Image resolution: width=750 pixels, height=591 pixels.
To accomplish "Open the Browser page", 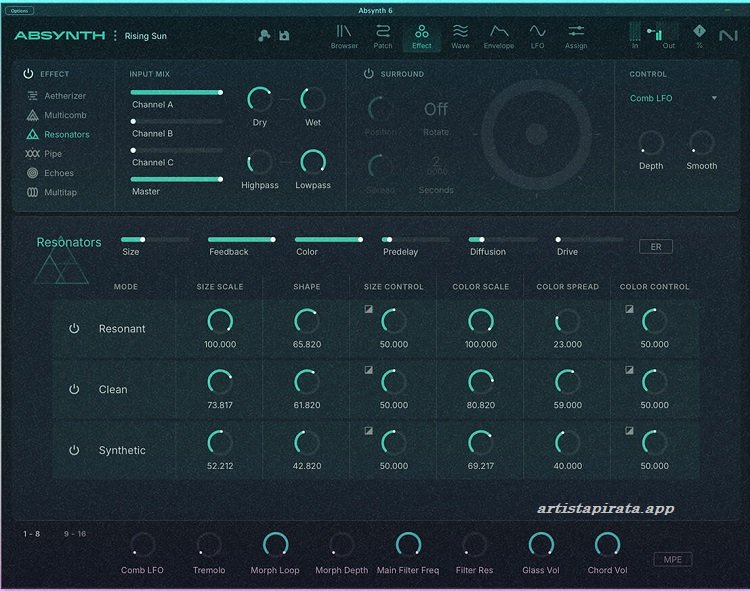I will [344, 37].
